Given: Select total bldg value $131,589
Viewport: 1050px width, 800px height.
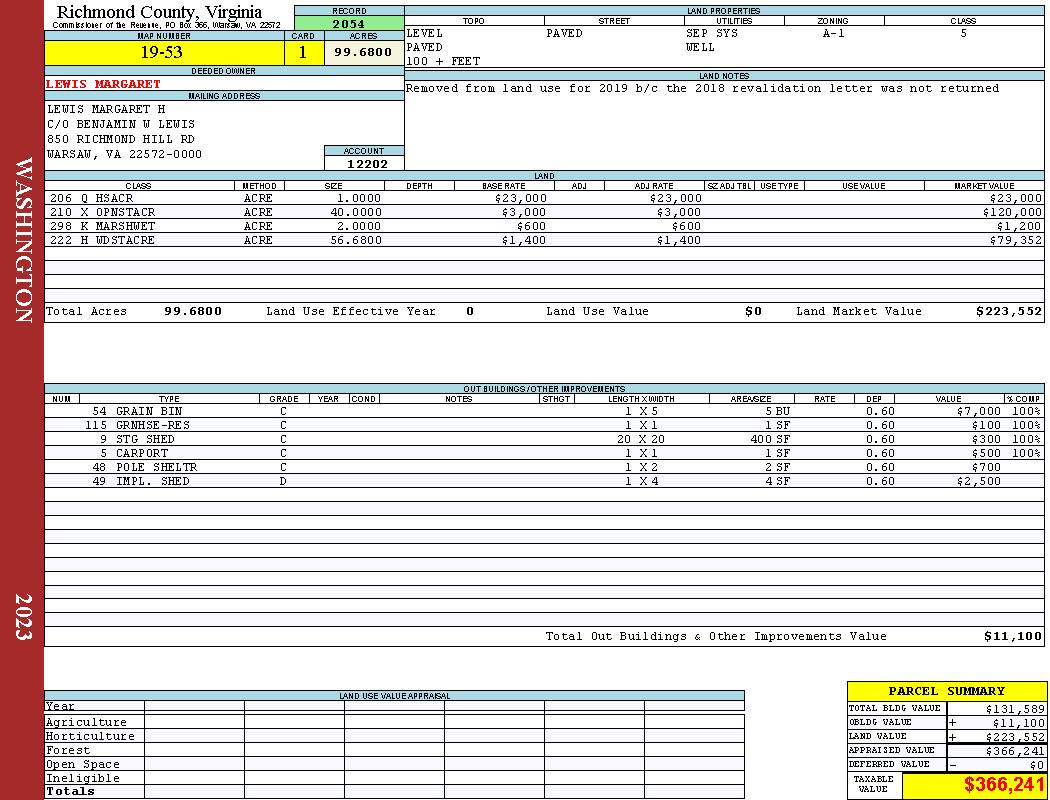Looking at the screenshot, I should point(1015,709).
